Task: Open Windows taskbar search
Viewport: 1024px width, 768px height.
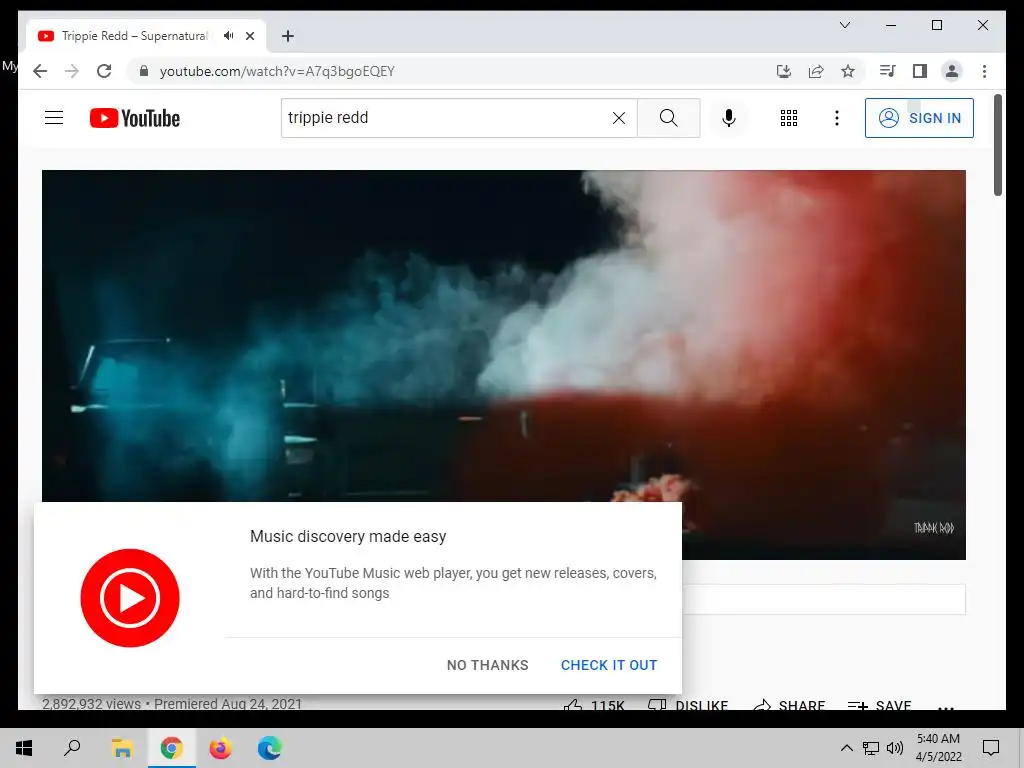Action: point(72,748)
